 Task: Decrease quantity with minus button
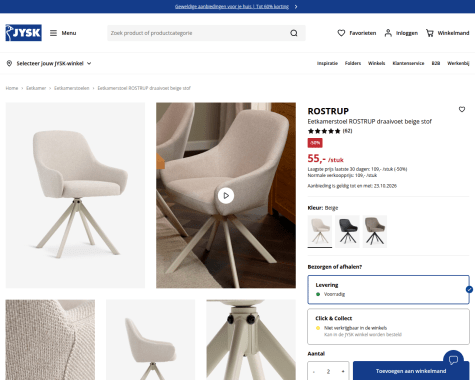coord(314,371)
